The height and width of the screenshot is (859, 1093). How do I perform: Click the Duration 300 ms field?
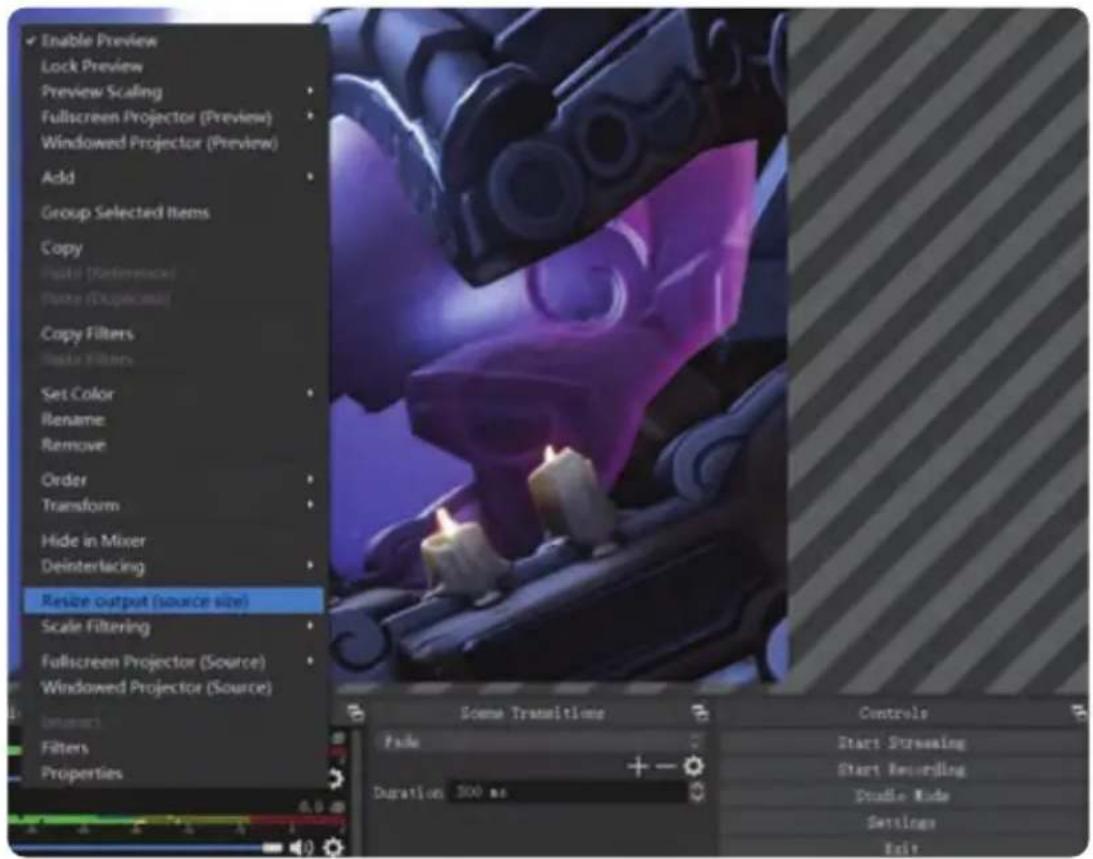(x=567, y=792)
